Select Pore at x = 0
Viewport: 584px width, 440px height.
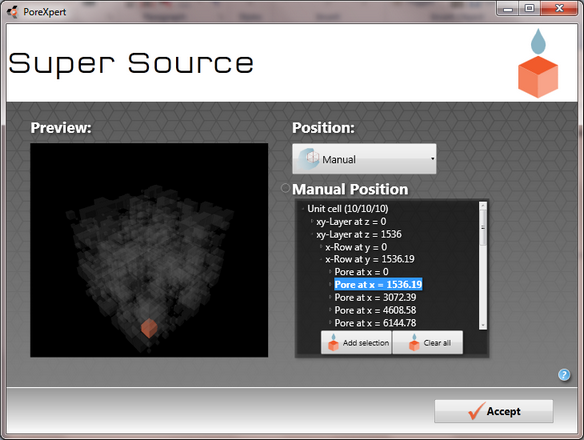361,272
